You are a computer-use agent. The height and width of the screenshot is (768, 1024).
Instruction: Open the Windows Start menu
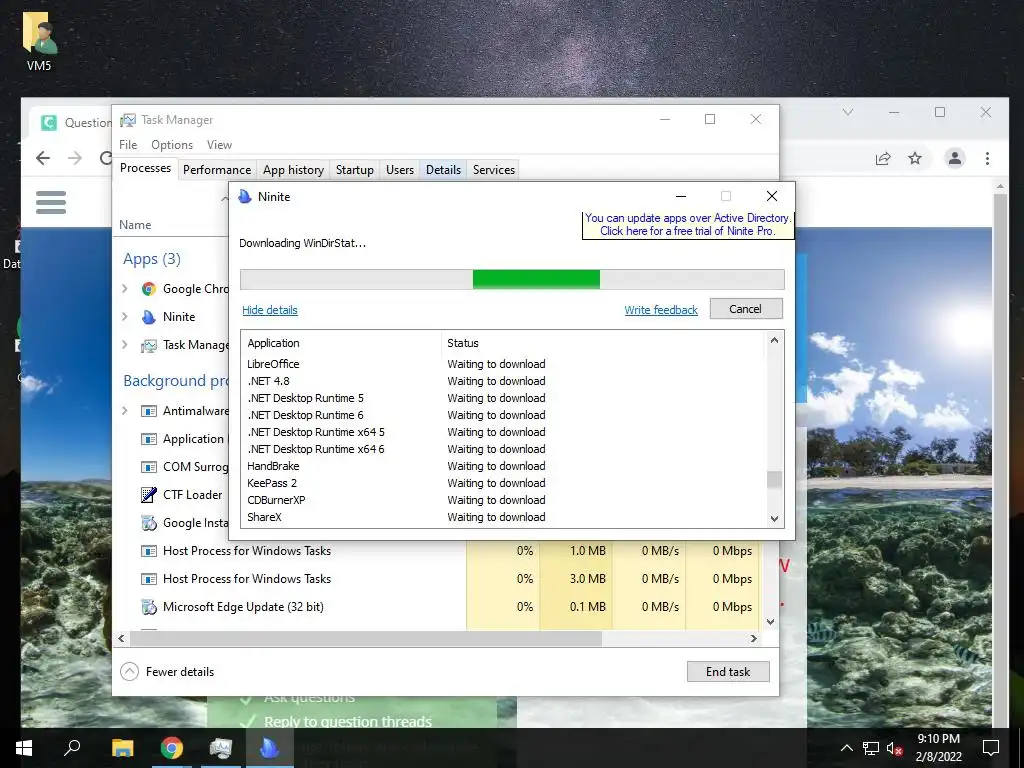pos(24,748)
